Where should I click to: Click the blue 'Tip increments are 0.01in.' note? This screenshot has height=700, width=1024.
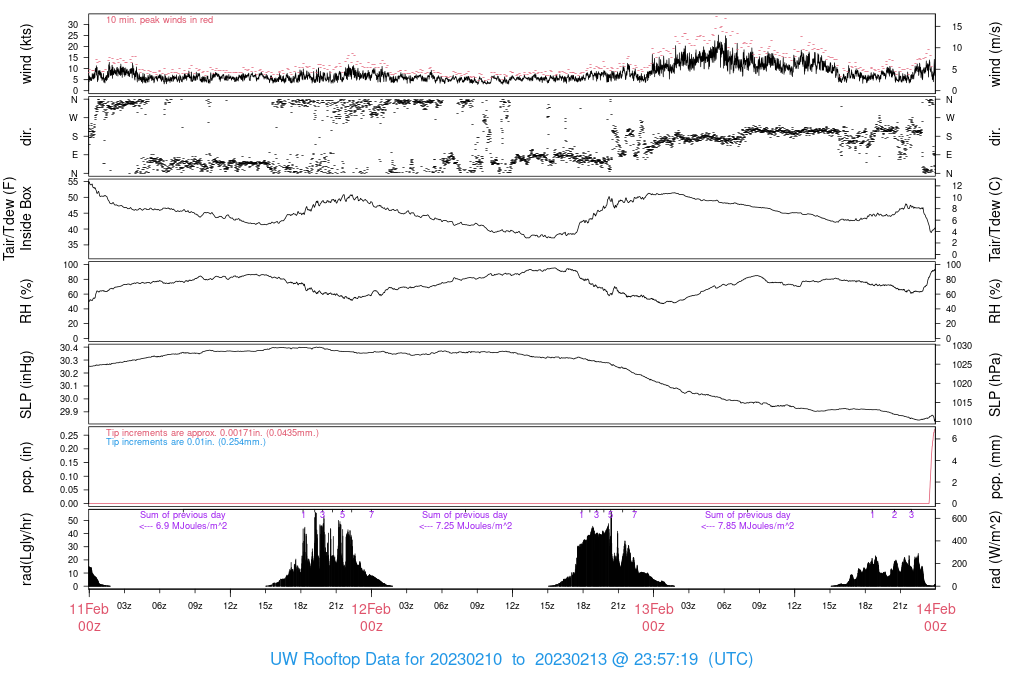pos(186,442)
